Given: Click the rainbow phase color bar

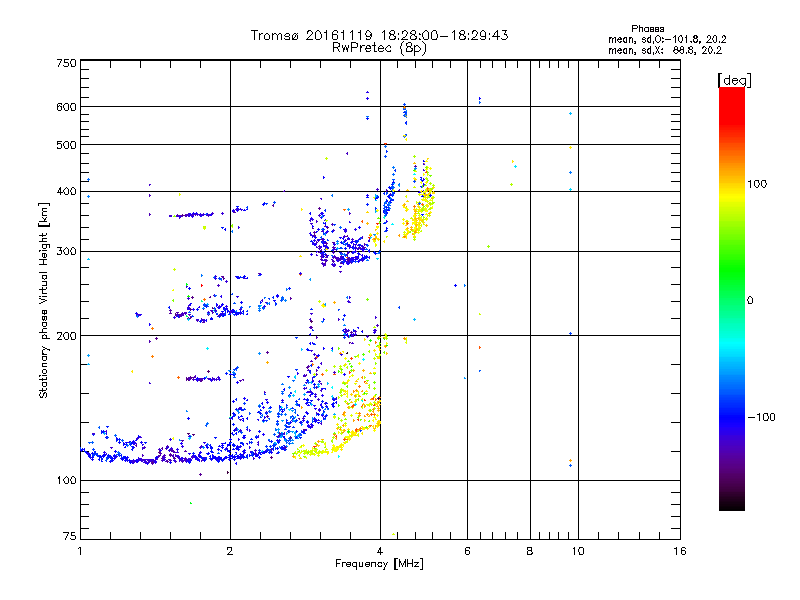Looking at the screenshot, I should 732,299.
